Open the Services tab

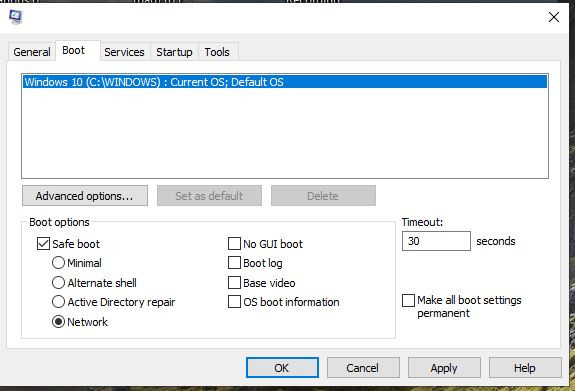pyautogui.click(x=124, y=52)
